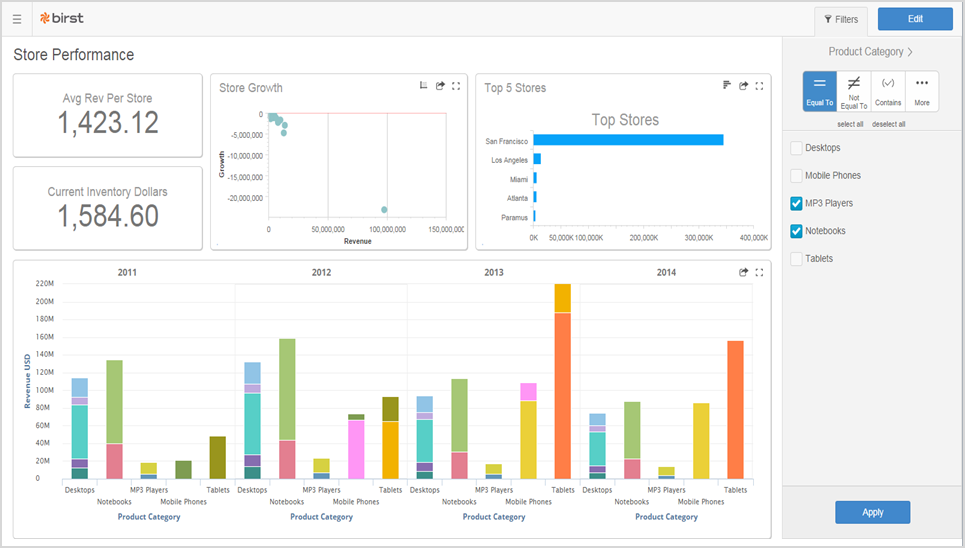
Task: Share the Store Growth chart
Action: 440,86
